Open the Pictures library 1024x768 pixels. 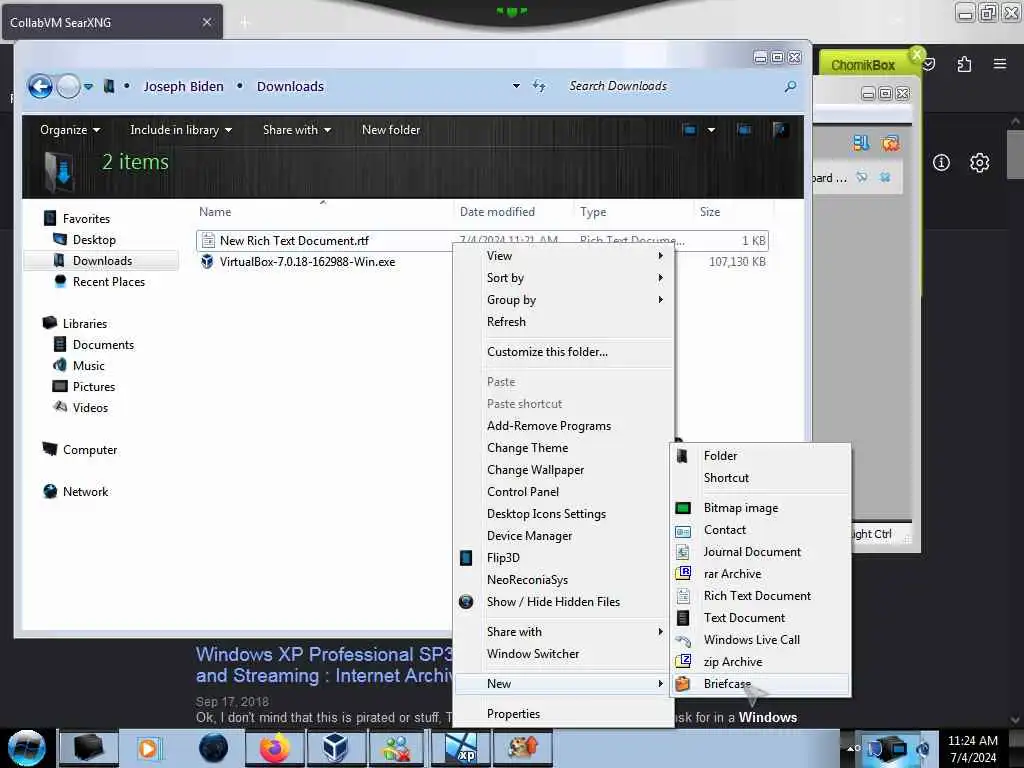coord(93,387)
